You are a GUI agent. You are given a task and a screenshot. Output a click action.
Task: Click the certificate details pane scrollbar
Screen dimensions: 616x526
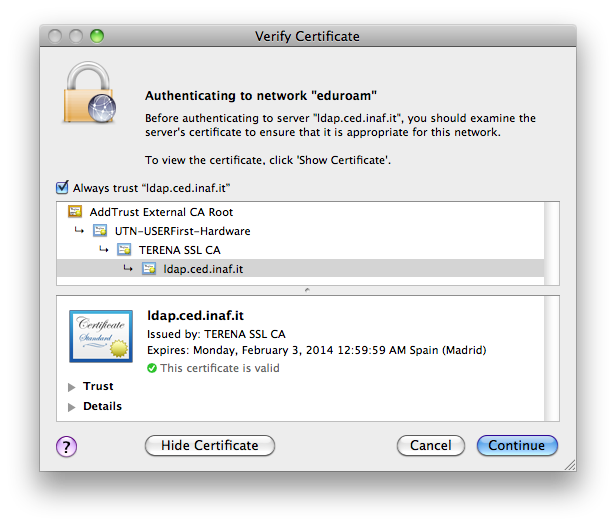(552, 359)
